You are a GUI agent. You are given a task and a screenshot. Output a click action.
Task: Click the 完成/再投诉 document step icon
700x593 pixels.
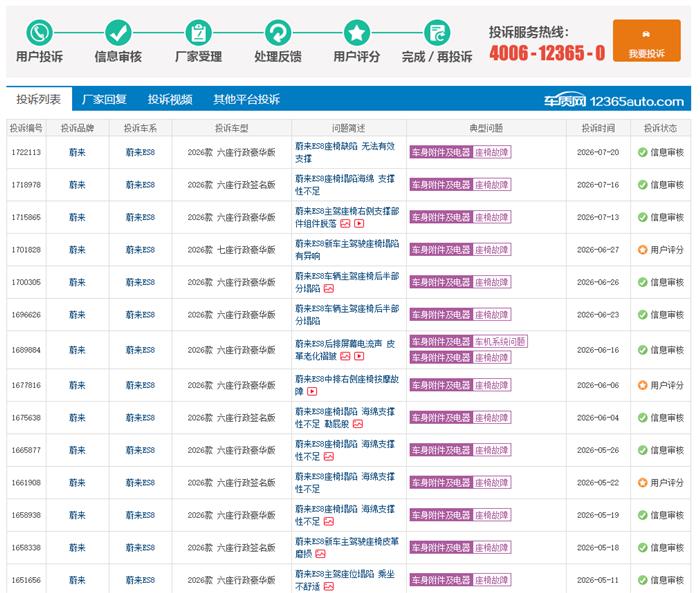[x=437, y=33]
